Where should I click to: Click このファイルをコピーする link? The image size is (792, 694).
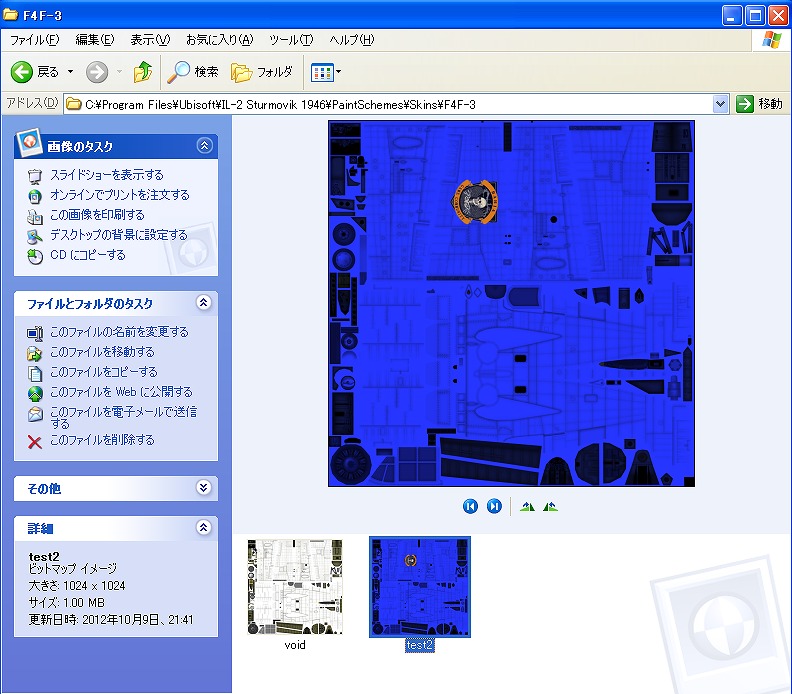tap(104, 372)
